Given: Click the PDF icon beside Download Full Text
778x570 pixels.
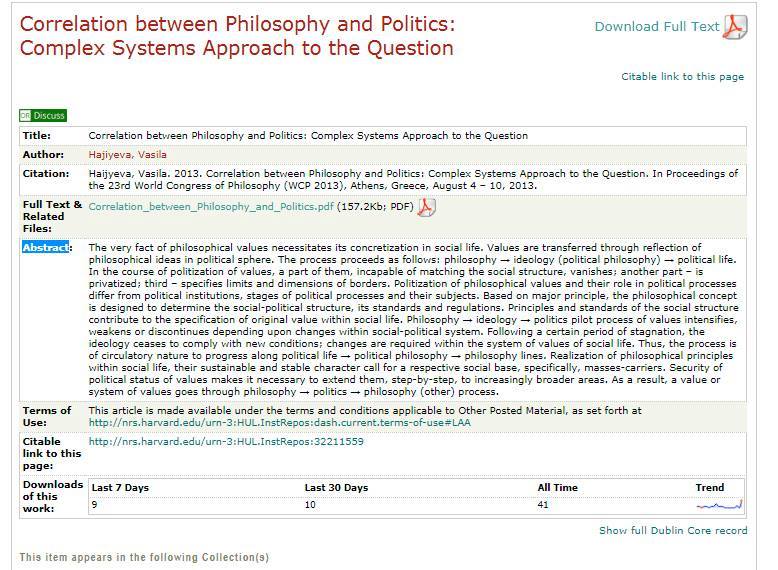Looking at the screenshot, I should 735,27.
